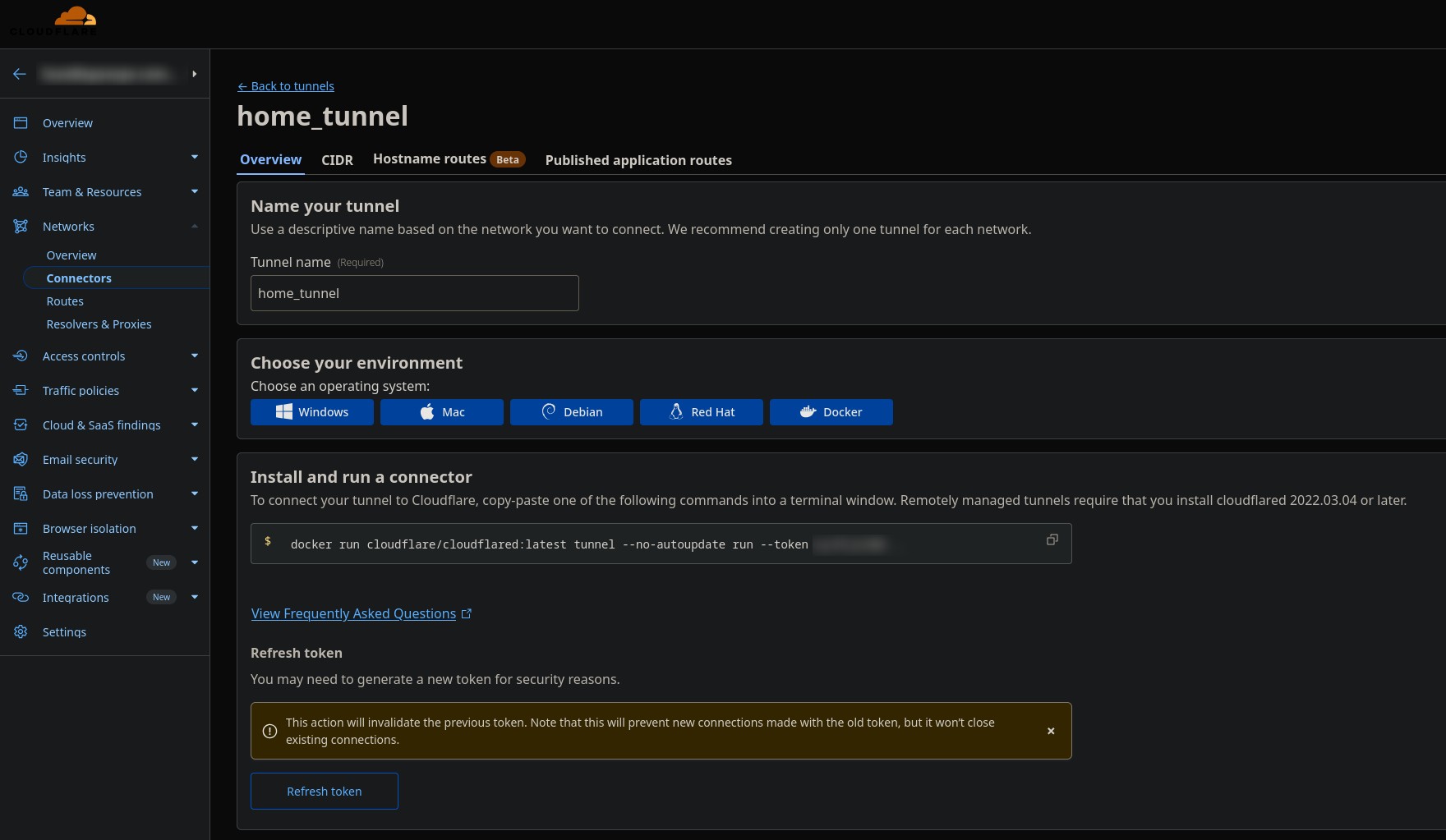
Task: Copy the docker command to clipboard
Action: pyautogui.click(x=1052, y=539)
